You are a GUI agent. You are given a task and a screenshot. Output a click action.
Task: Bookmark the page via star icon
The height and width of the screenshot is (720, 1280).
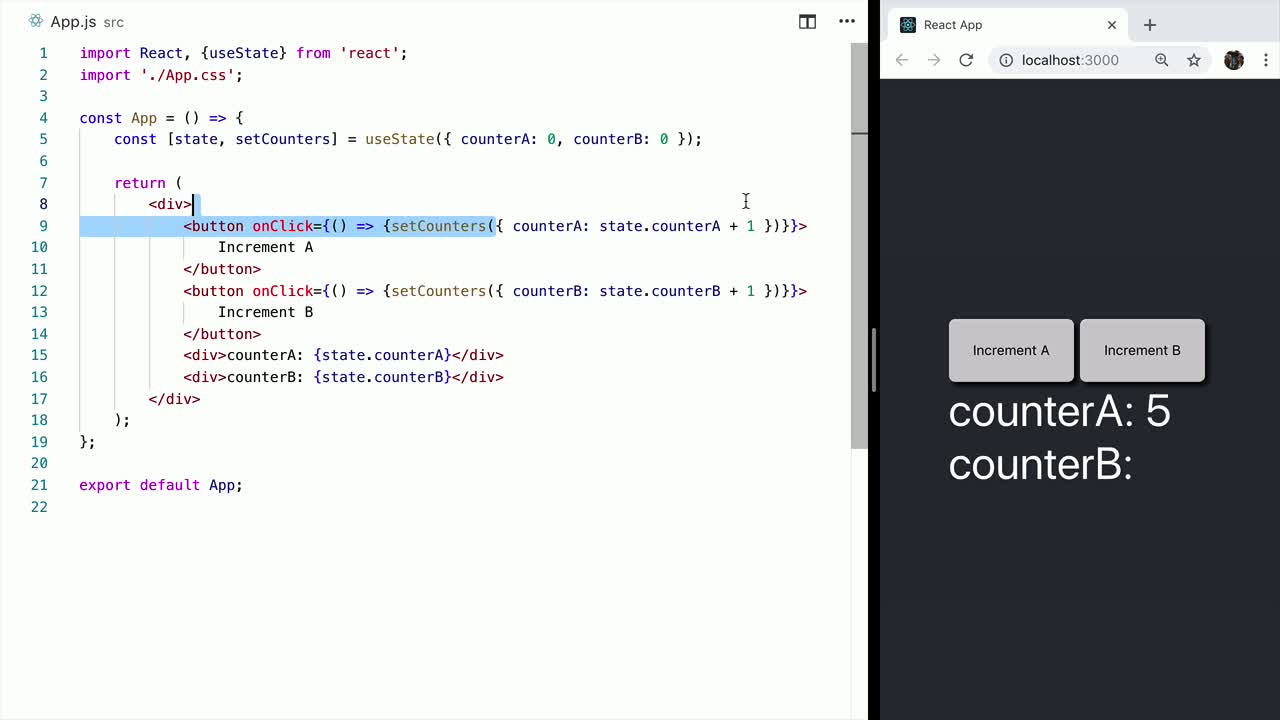tap(1193, 60)
